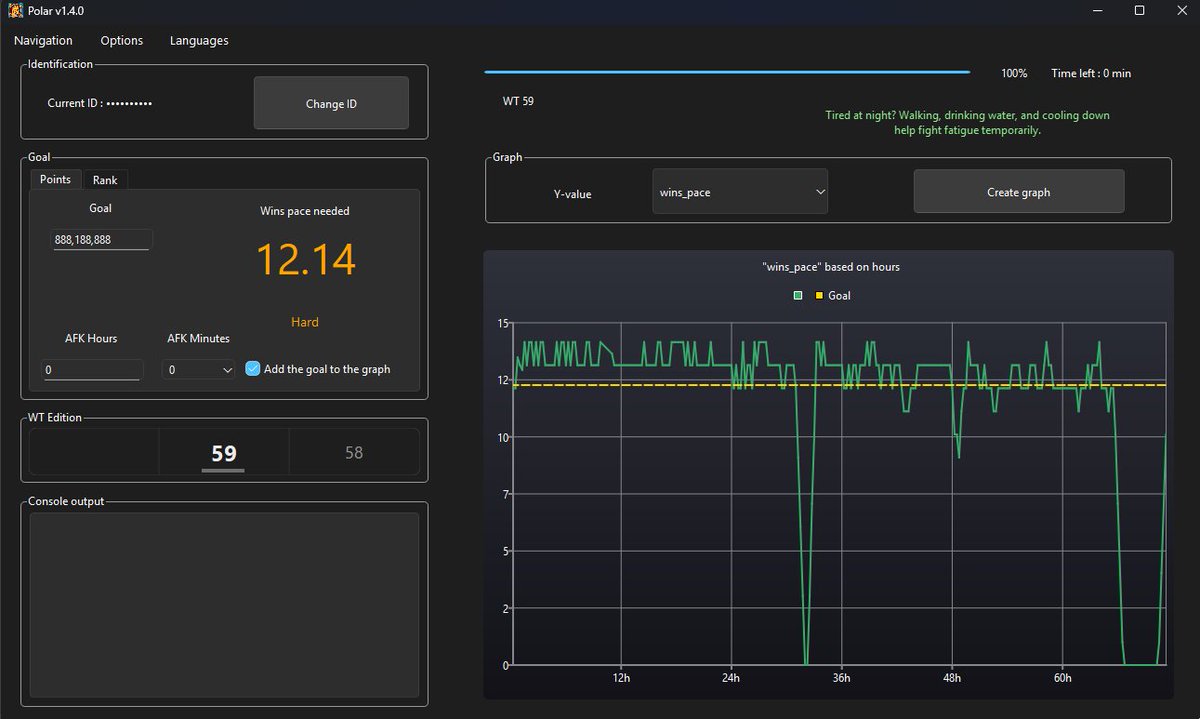Click the Goal text in chart legend
The height and width of the screenshot is (719, 1200).
(840, 296)
